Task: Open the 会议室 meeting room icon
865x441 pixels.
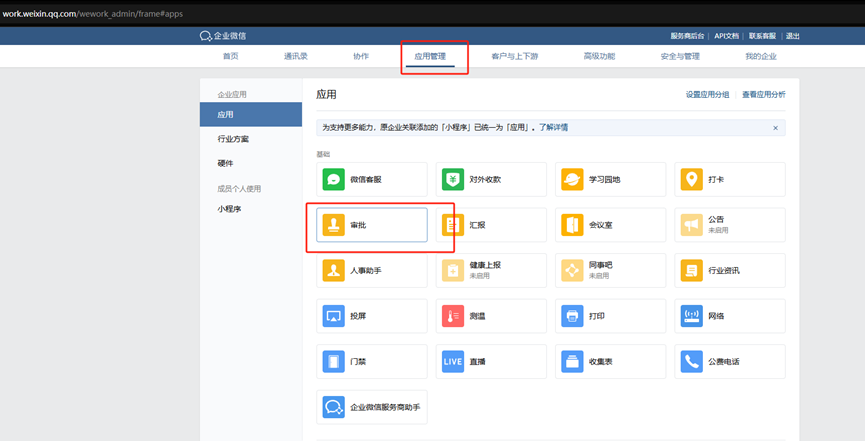Action: point(572,225)
